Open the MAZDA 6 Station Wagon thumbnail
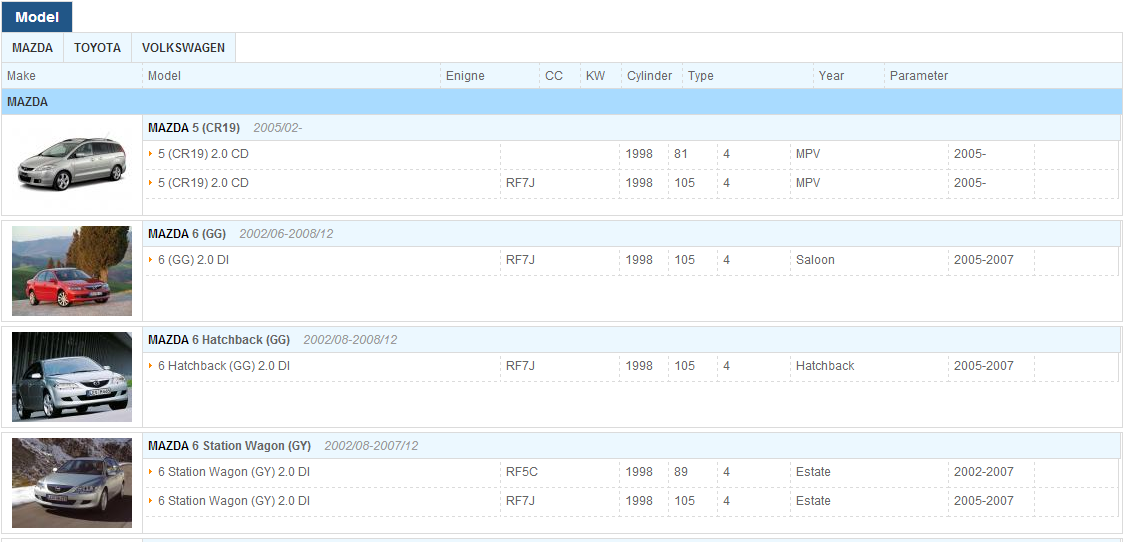This screenshot has width=1123, height=542. [72, 483]
